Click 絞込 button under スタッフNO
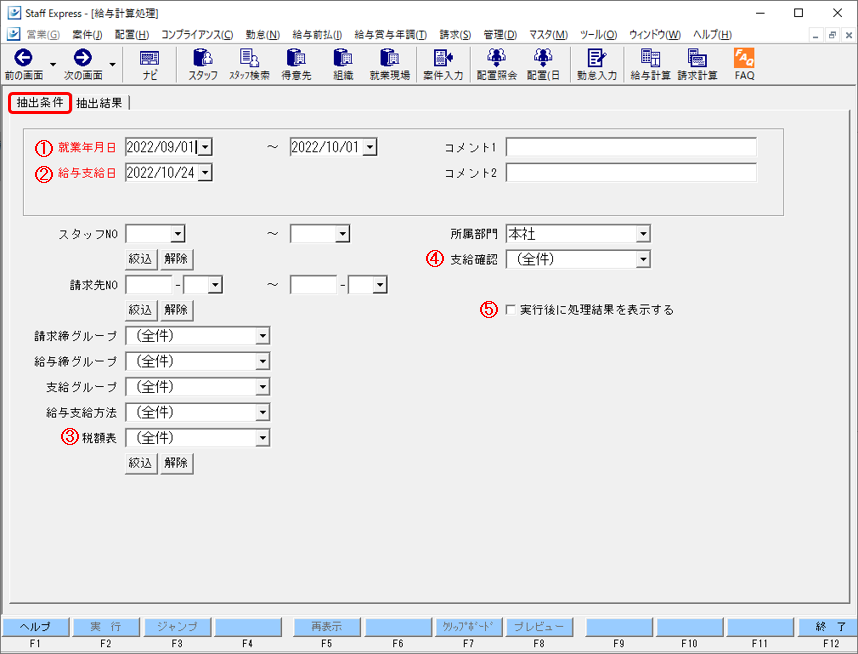The height and width of the screenshot is (654, 858). (x=141, y=259)
